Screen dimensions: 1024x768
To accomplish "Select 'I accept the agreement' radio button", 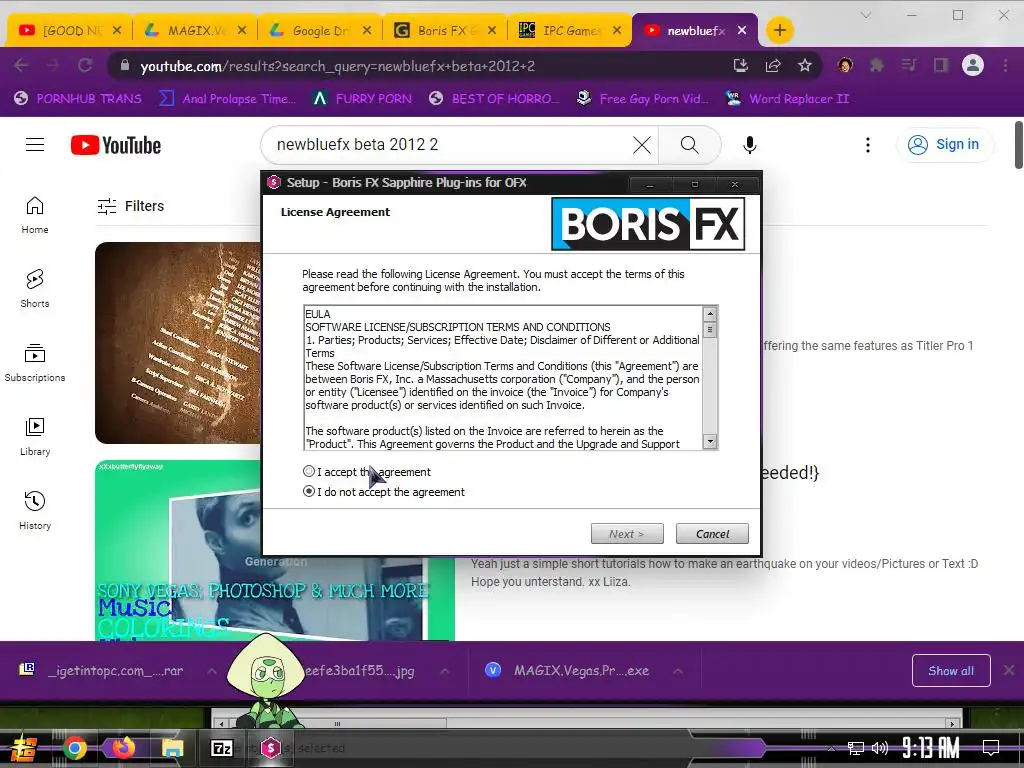I will point(309,472).
